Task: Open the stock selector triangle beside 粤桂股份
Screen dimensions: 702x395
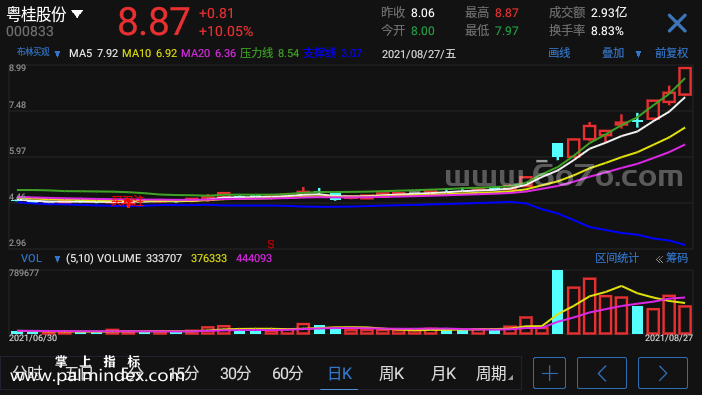Action: (77, 14)
